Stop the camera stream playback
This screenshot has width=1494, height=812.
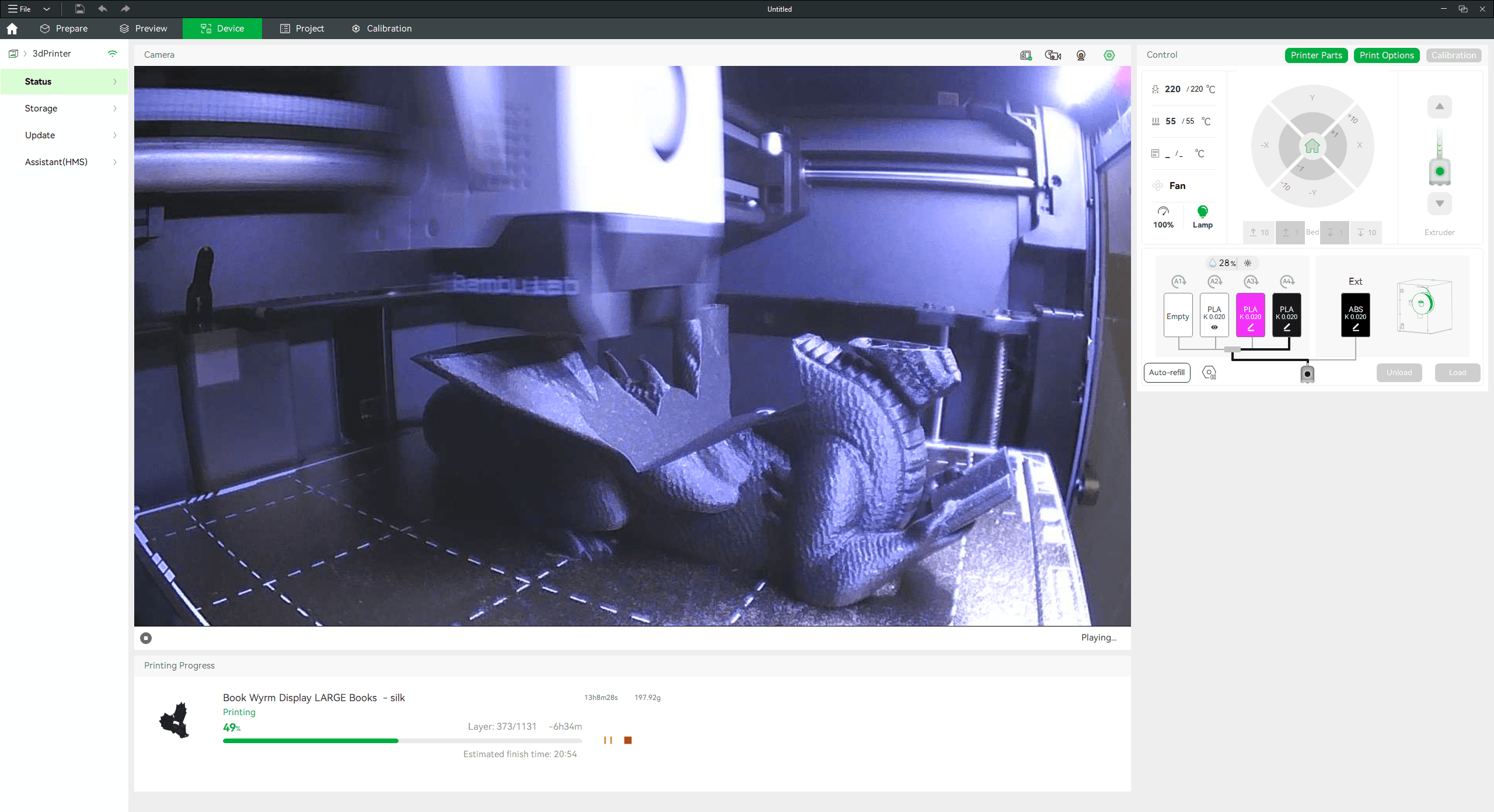click(146, 638)
